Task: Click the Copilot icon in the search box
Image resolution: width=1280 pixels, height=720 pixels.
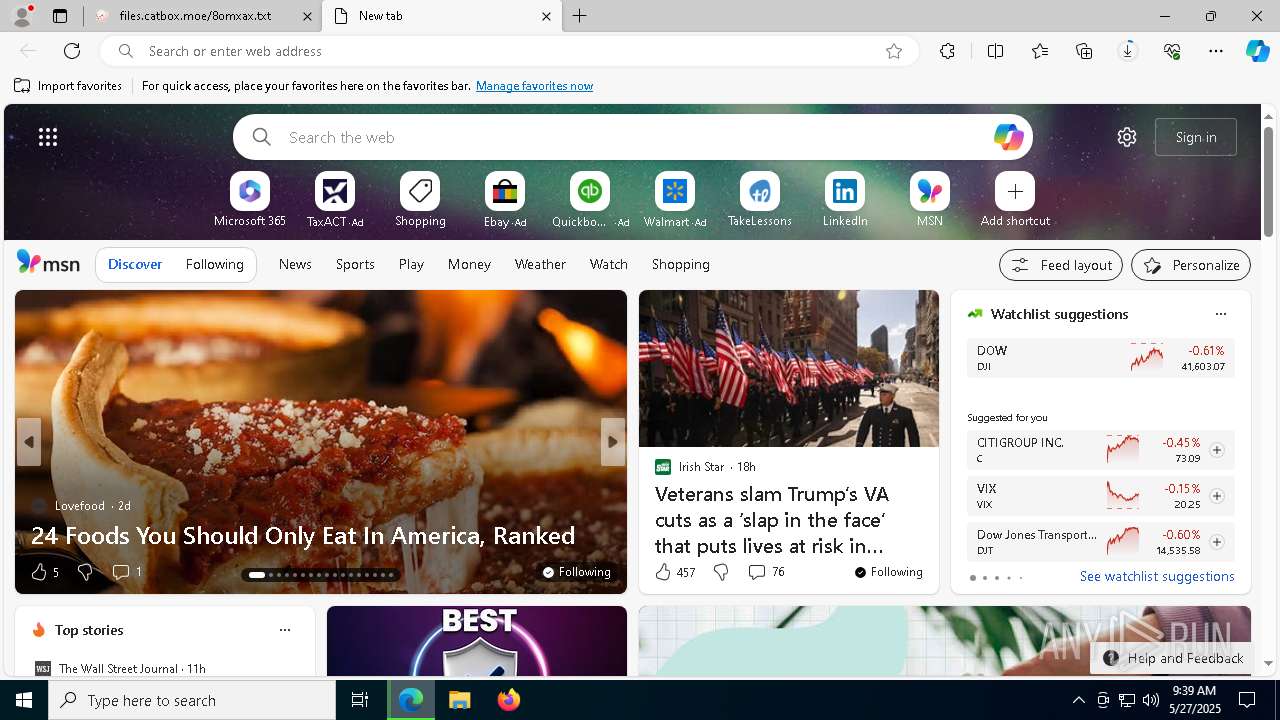Action: pyautogui.click(x=1008, y=137)
